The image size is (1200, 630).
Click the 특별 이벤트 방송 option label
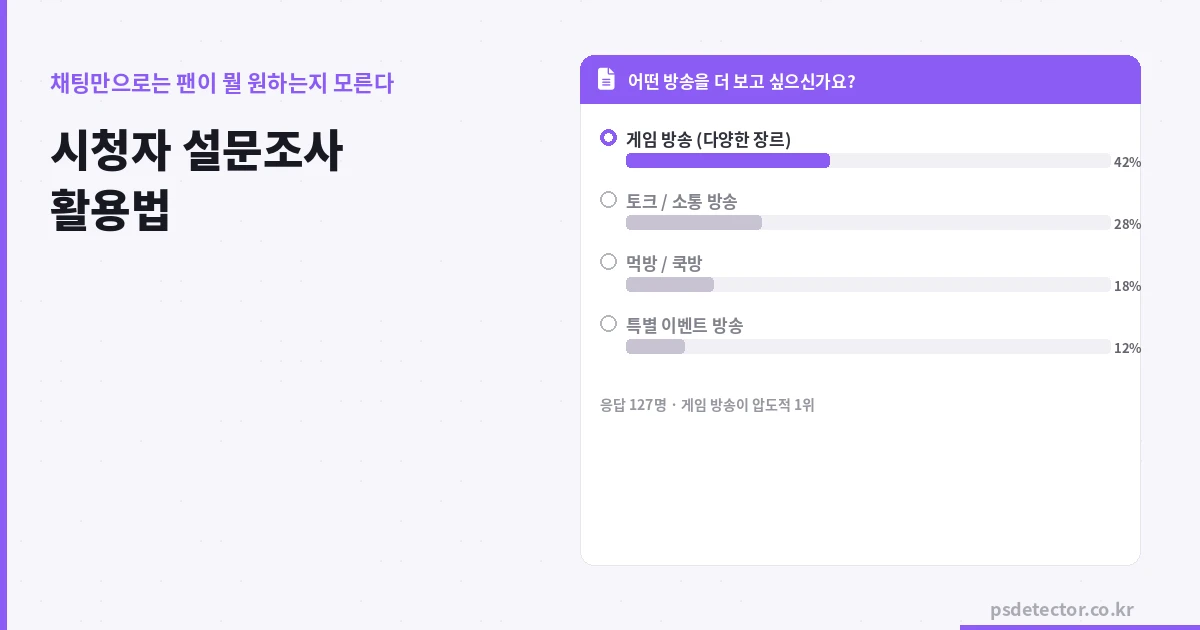click(x=684, y=325)
